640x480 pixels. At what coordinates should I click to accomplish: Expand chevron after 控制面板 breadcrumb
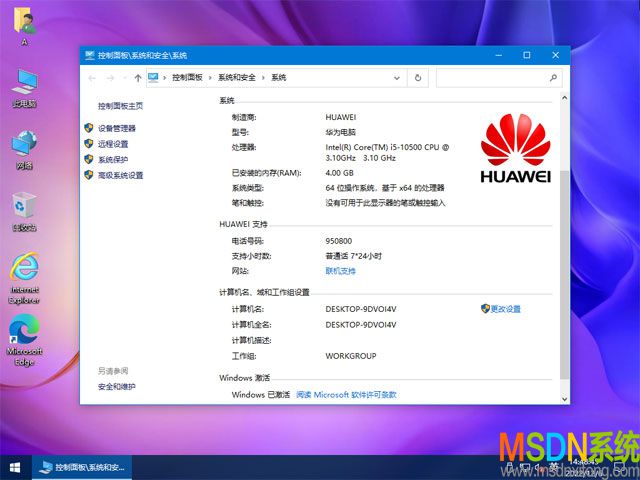pyautogui.click(x=210, y=78)
